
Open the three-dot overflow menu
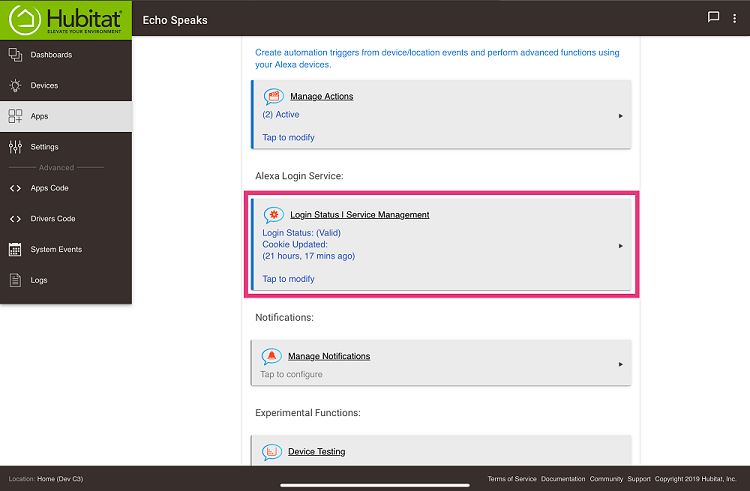734,18
